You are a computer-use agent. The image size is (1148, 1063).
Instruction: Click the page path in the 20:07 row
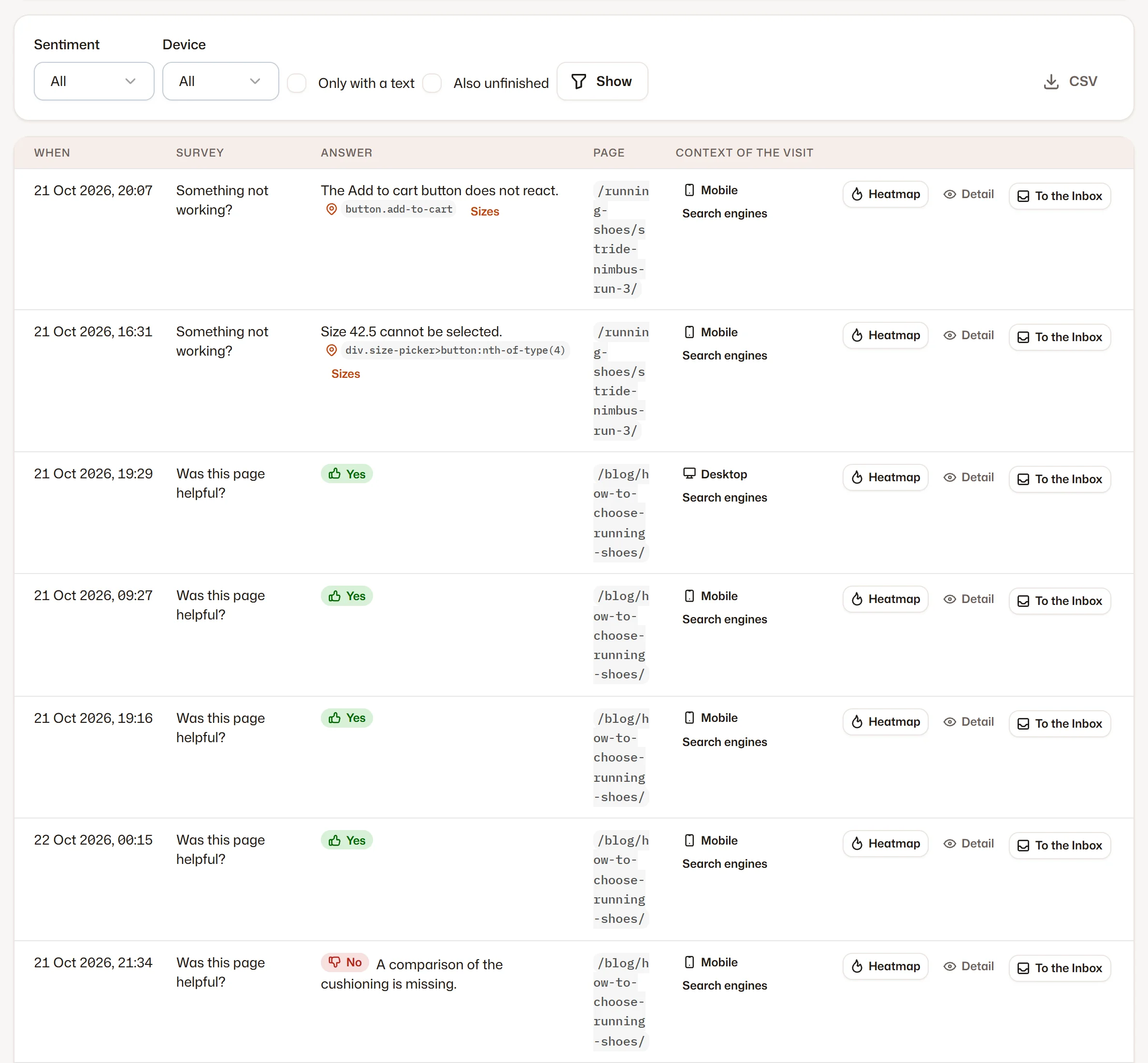(x=621, y=240)
